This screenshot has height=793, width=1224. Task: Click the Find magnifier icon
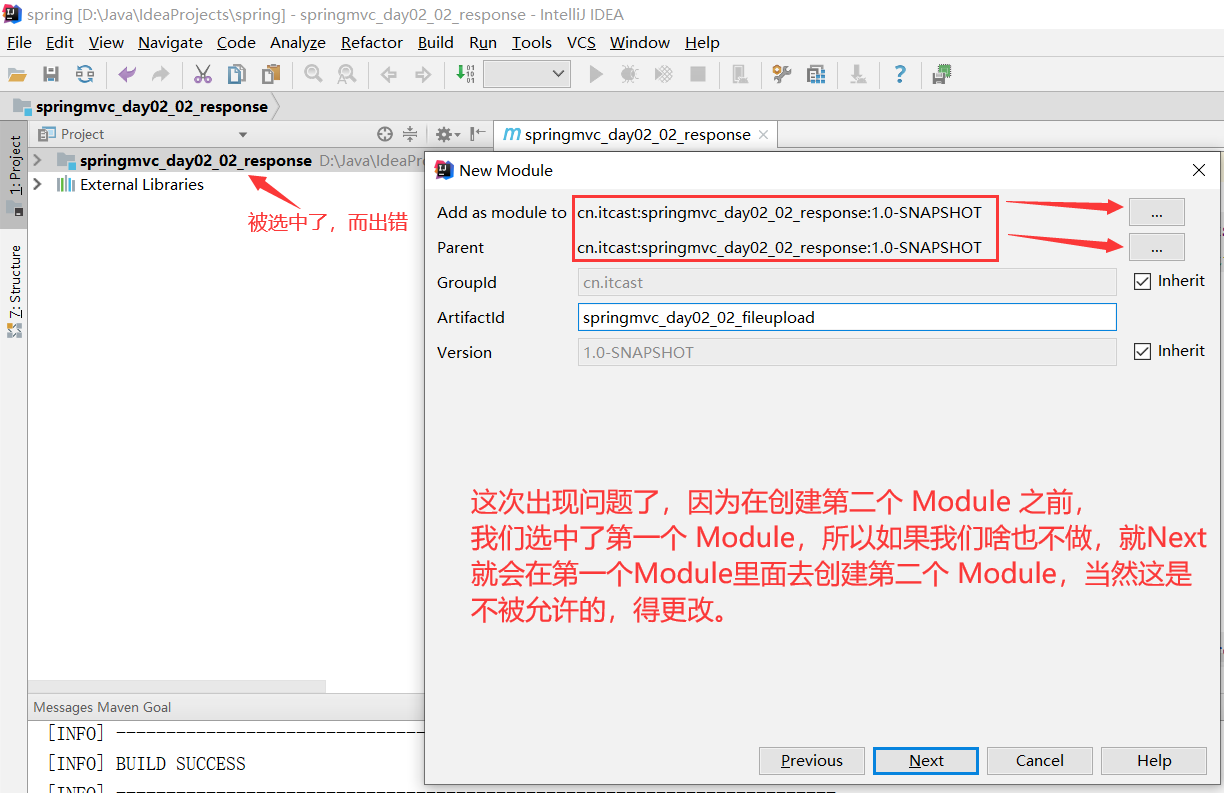click(x=313, y=74)
